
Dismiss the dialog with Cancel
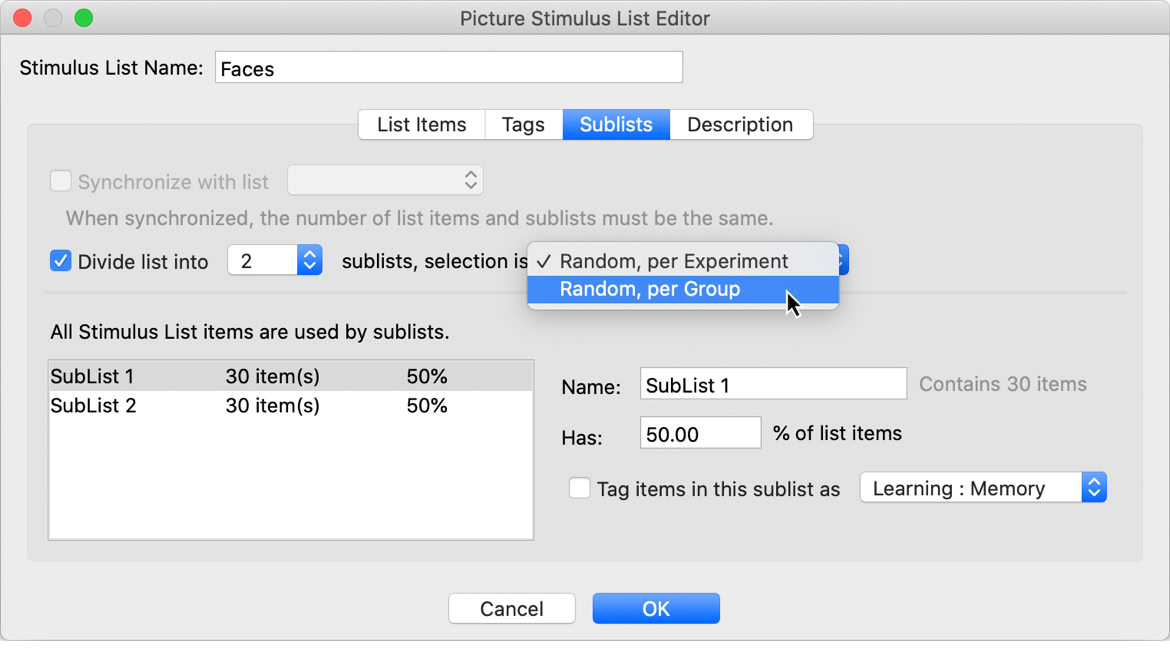pyautogui.click(x=512, y=608)
